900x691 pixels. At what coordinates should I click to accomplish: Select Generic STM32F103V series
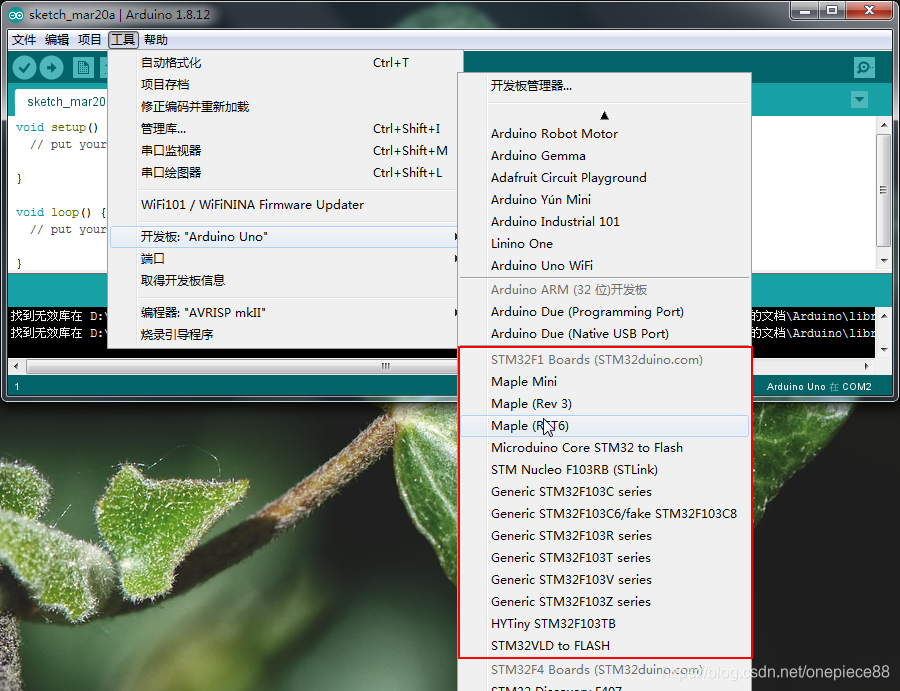[604, 580]
